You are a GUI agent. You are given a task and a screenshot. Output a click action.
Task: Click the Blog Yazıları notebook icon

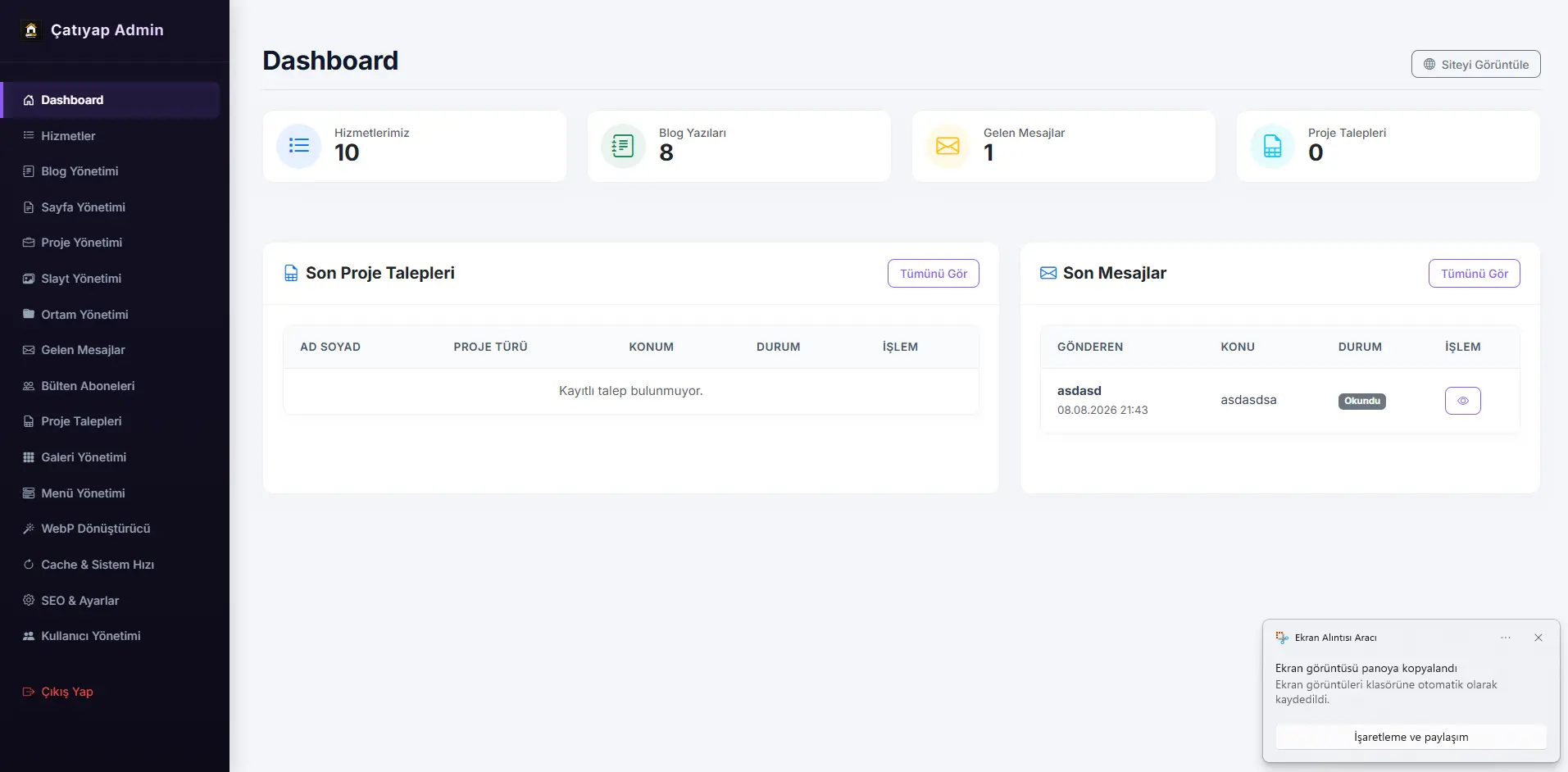point(623,146)
